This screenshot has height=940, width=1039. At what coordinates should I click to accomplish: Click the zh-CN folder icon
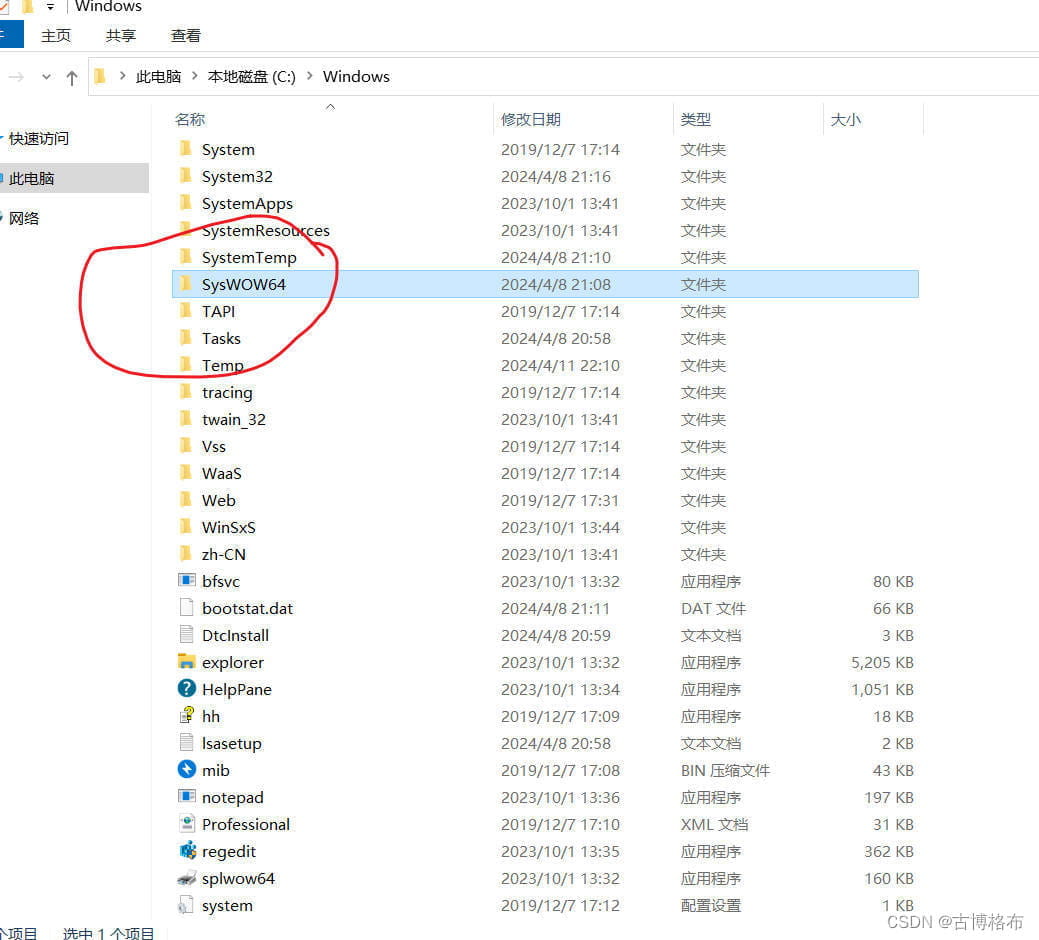pos(186,554)
